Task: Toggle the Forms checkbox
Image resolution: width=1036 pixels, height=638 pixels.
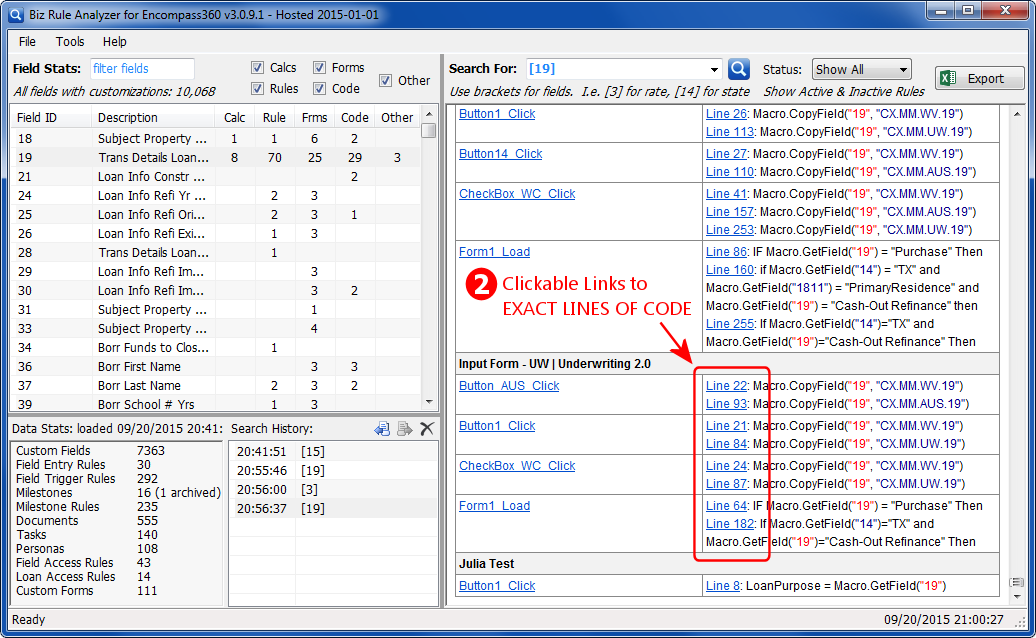Action: 319,67
